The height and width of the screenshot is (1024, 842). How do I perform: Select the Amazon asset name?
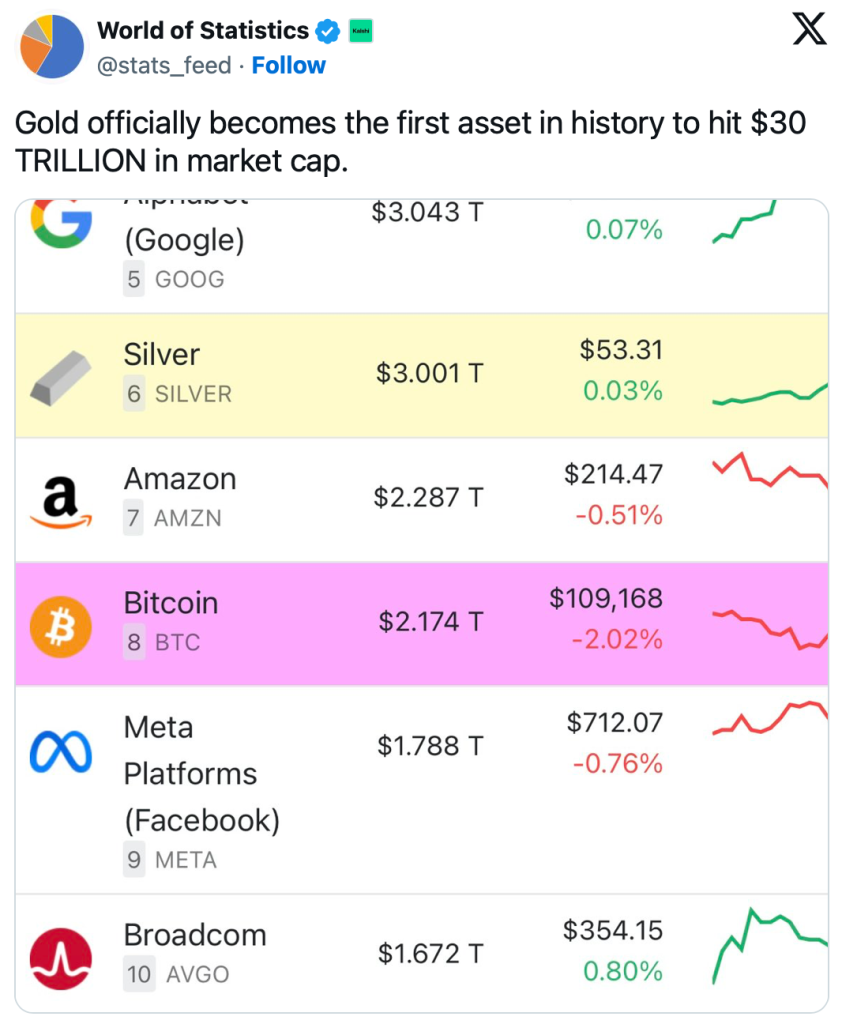(x=180, y=479)
